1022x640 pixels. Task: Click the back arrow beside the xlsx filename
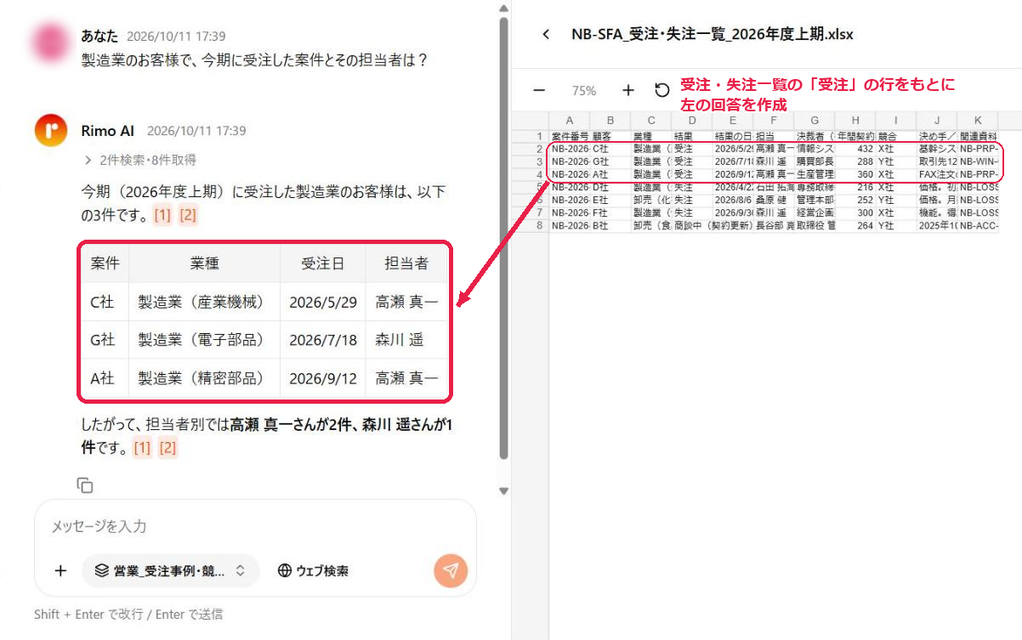click(x=546, y=35)
